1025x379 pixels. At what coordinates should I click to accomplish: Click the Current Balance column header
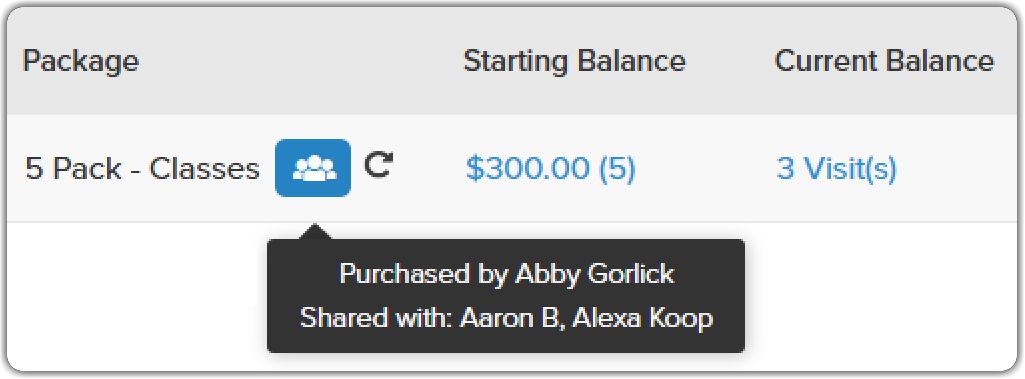pyautogui.click(x=884, y=61)
